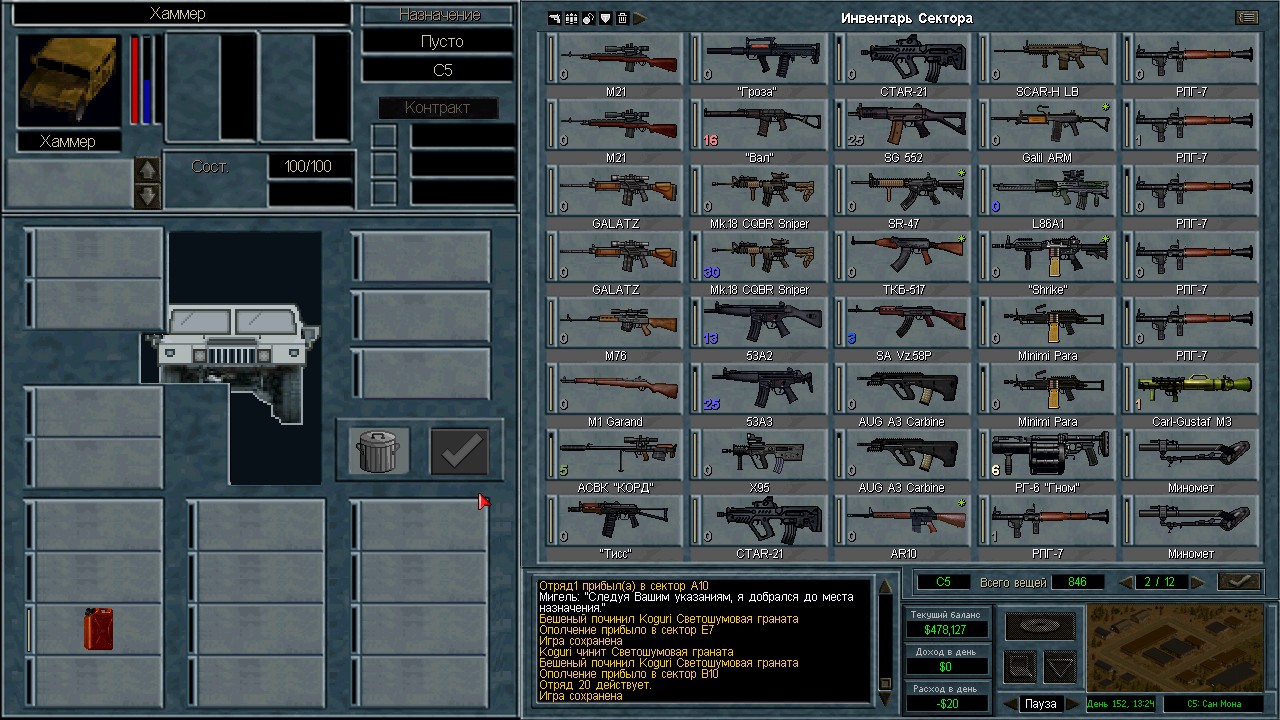This screenshot has width=1280, height=720.
Task: Pick the SA Vz.58P rifle
Action: [907, 323]
